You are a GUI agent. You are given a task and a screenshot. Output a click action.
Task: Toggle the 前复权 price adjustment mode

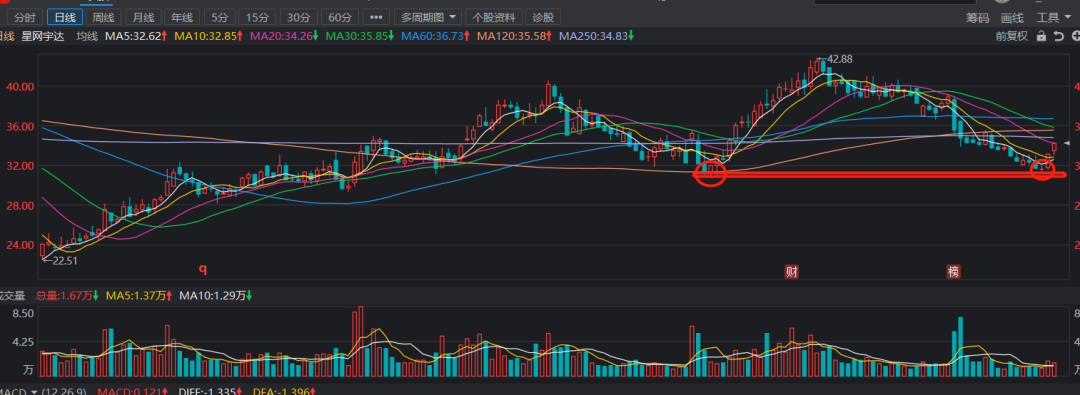click(1012, 36)
